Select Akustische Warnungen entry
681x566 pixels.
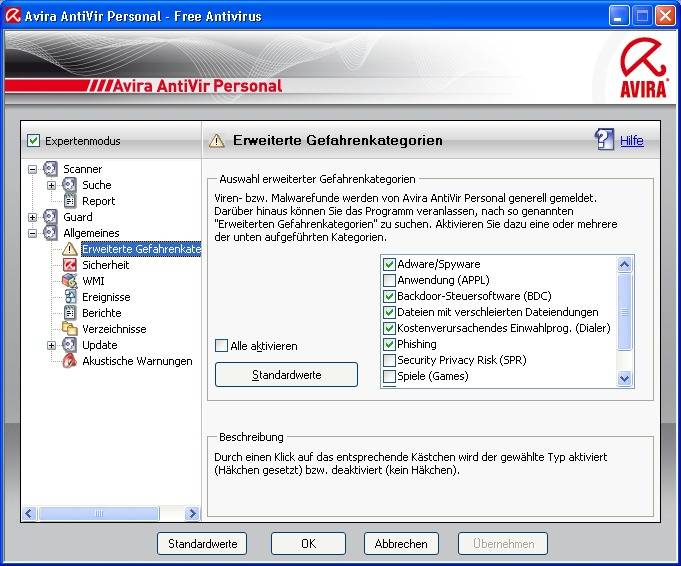137,361
